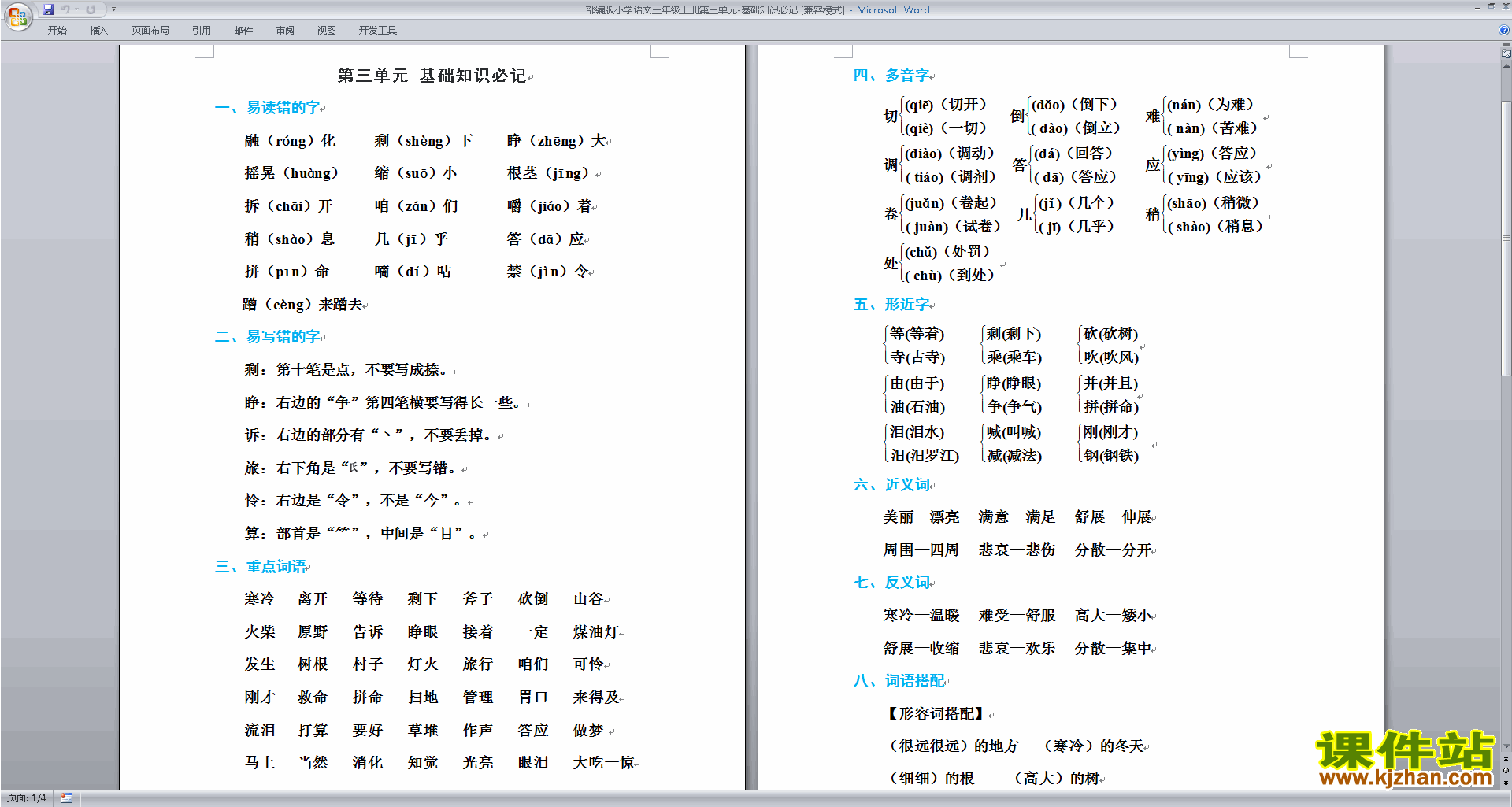This screenshot has height=807, width=1512.
Task: Undo the last action
Action: coord(65,9)
